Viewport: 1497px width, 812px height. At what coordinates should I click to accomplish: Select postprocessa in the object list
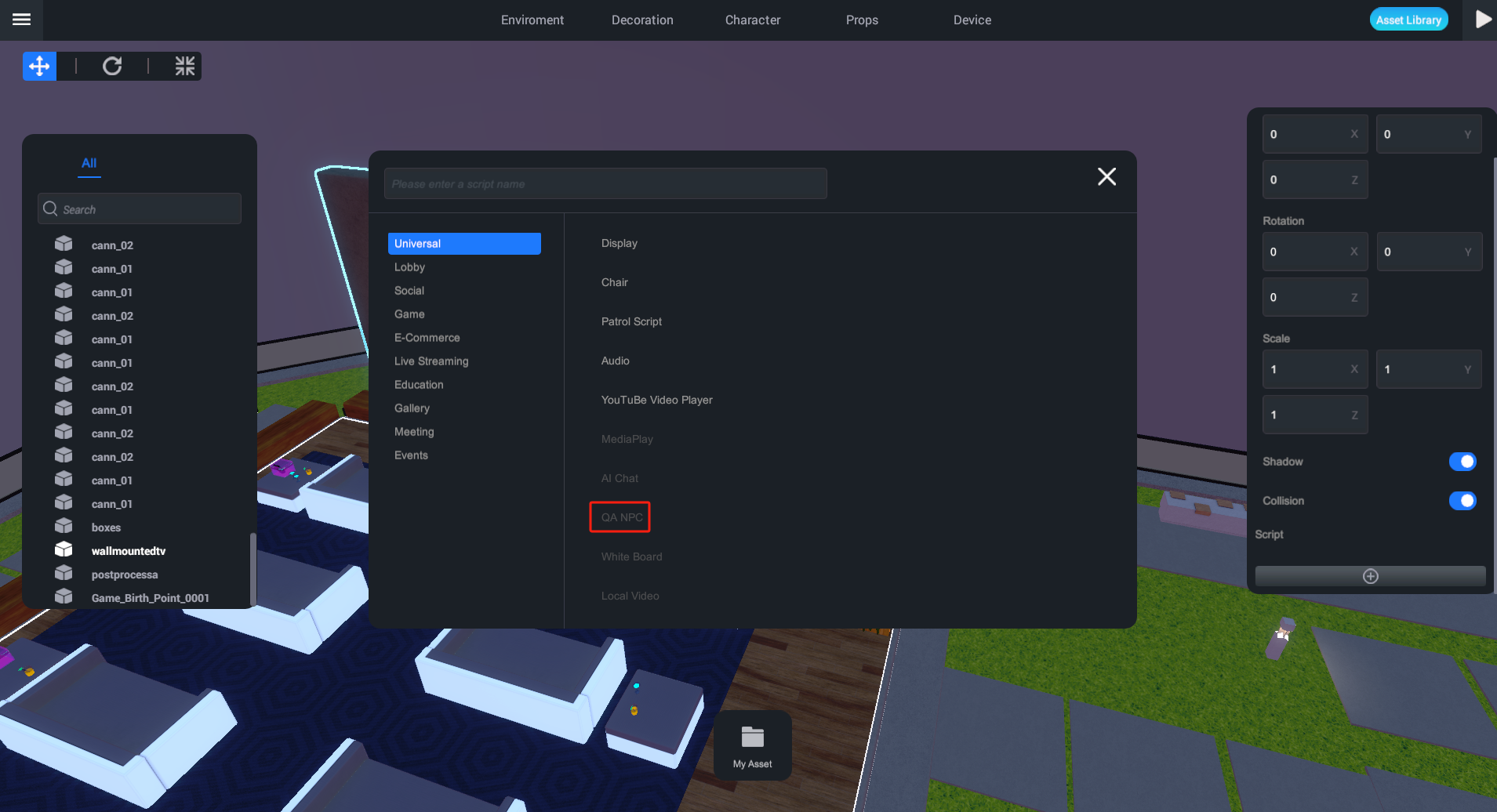(124, 575)
